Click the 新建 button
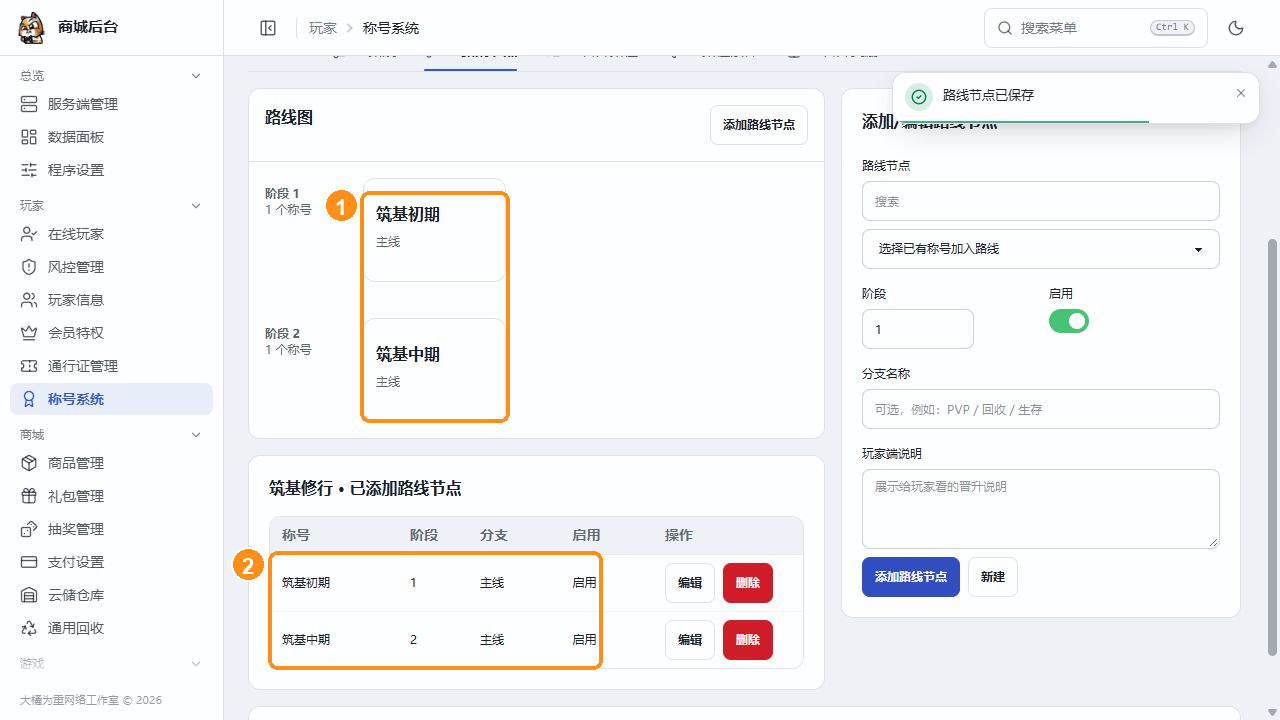1280x720 pixels. [993, 577]
